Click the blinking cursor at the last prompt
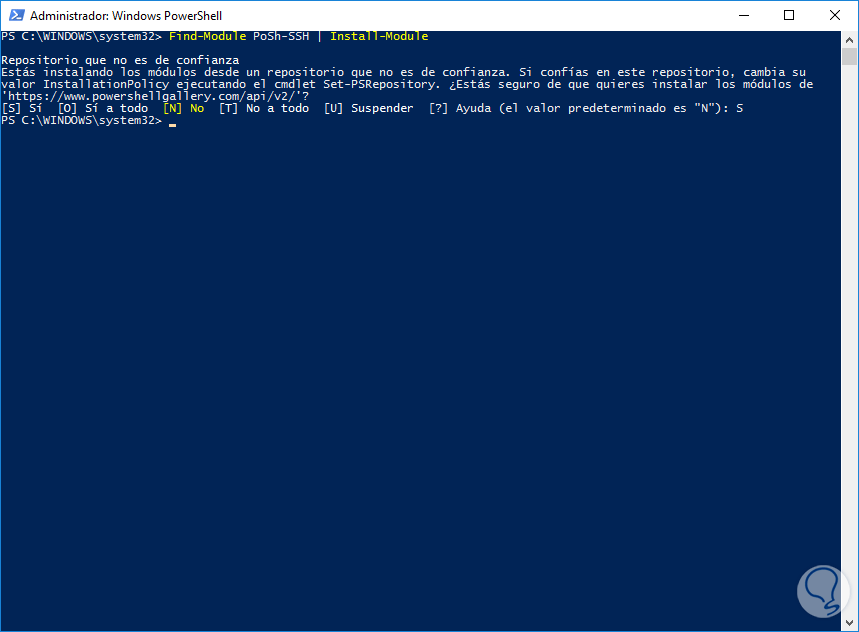The image size is (859, 632). point(172,122)
